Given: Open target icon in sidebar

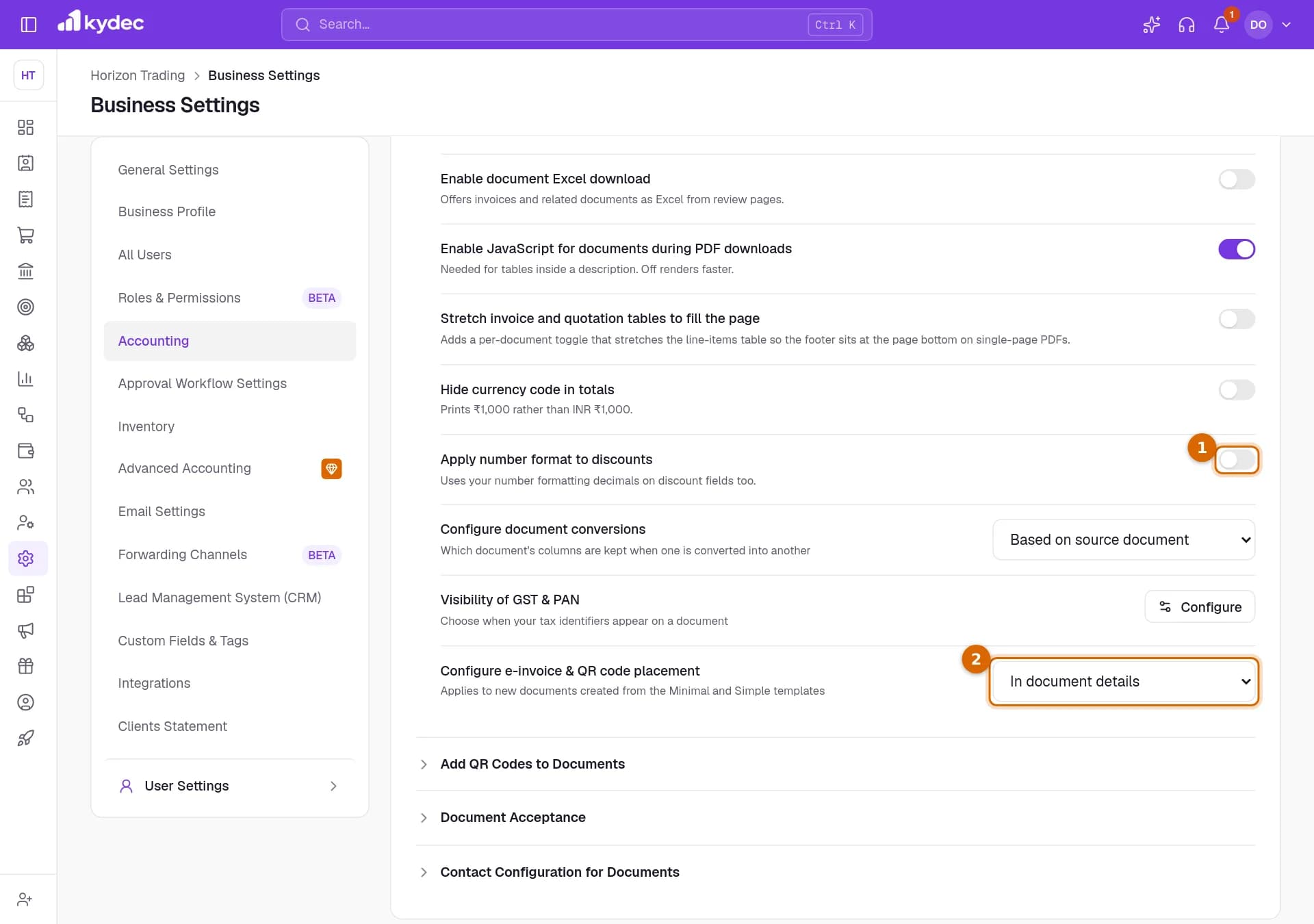Looking at the screenshot, I should point(25,307).
